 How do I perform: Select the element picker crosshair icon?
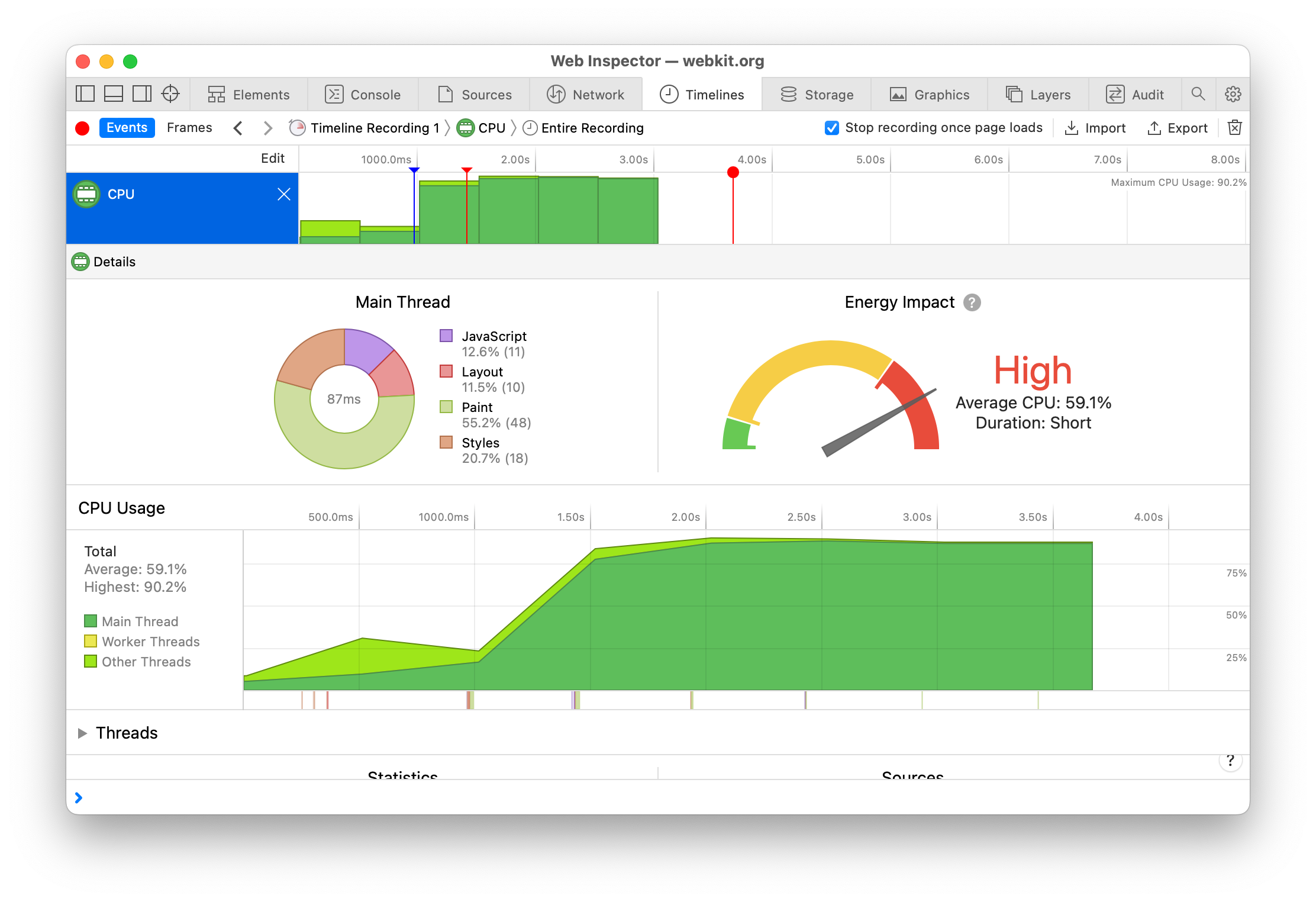tap(170, 94)
